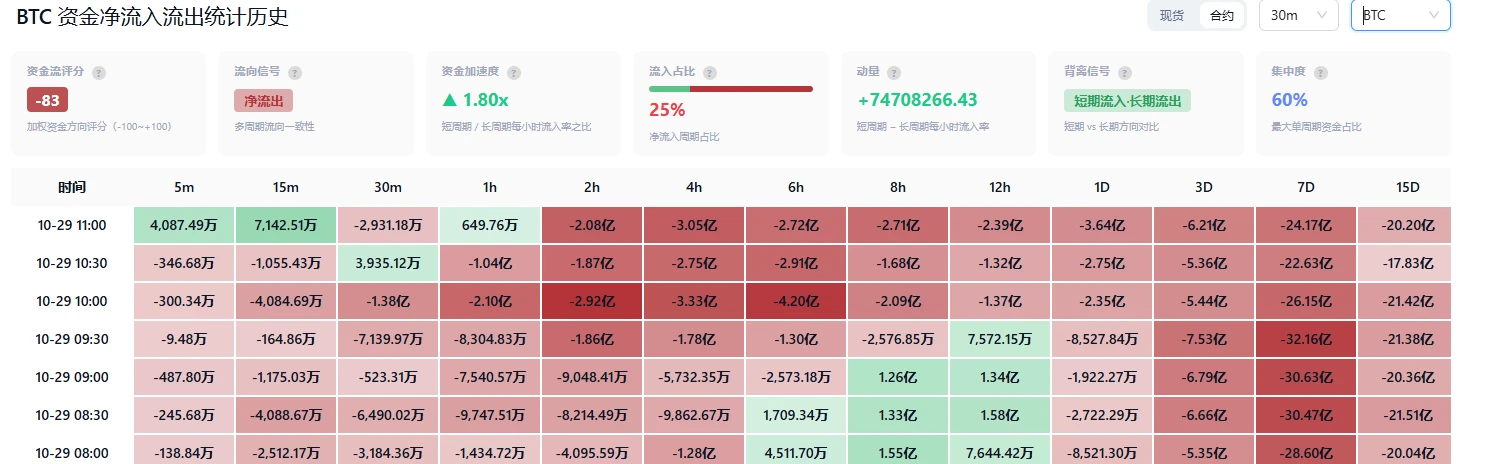Click the 短期流入·长期流出 badge
The width and height of the screenshot is (1506, 464).
coord(1127,100)
